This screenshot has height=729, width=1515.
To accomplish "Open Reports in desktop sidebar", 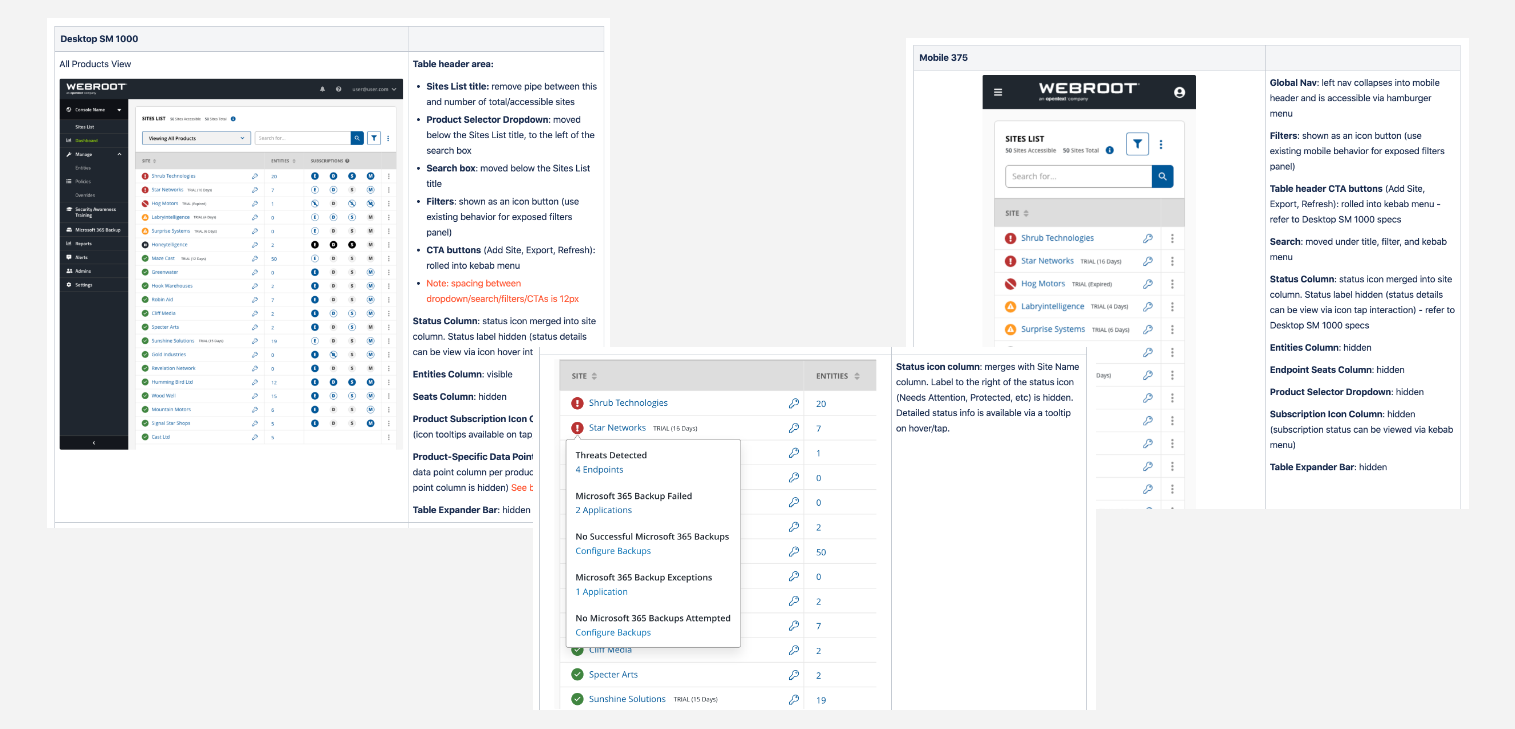I will (x=83, y=243).
